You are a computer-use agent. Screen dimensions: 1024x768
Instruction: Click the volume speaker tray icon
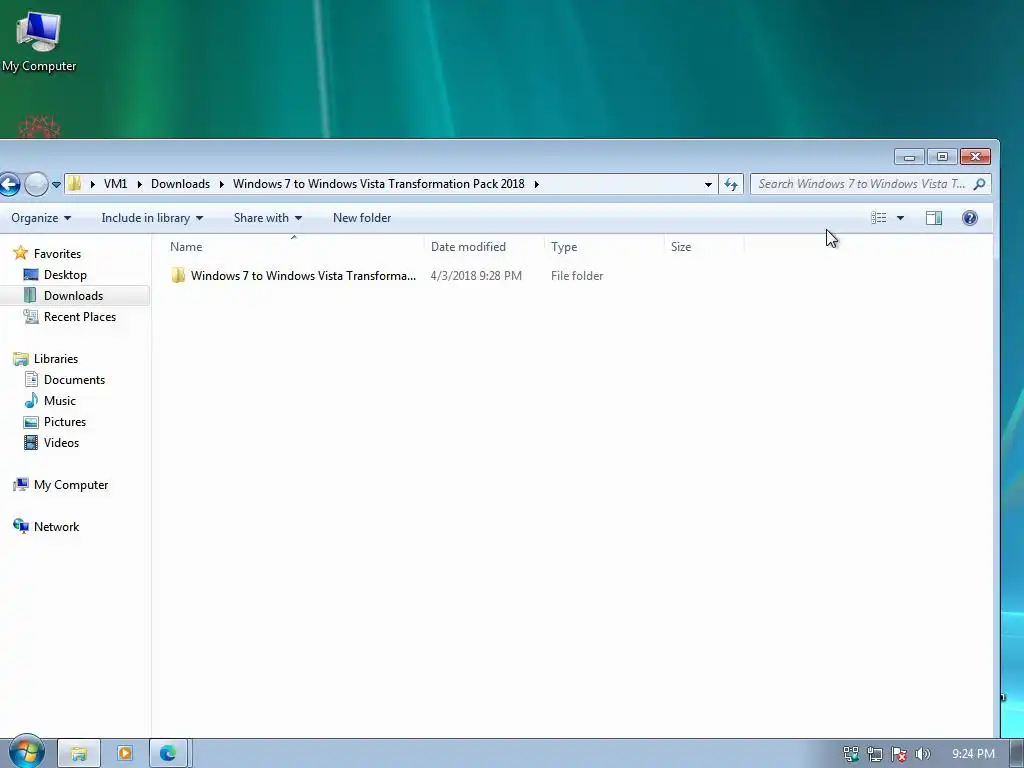point(923,754)
